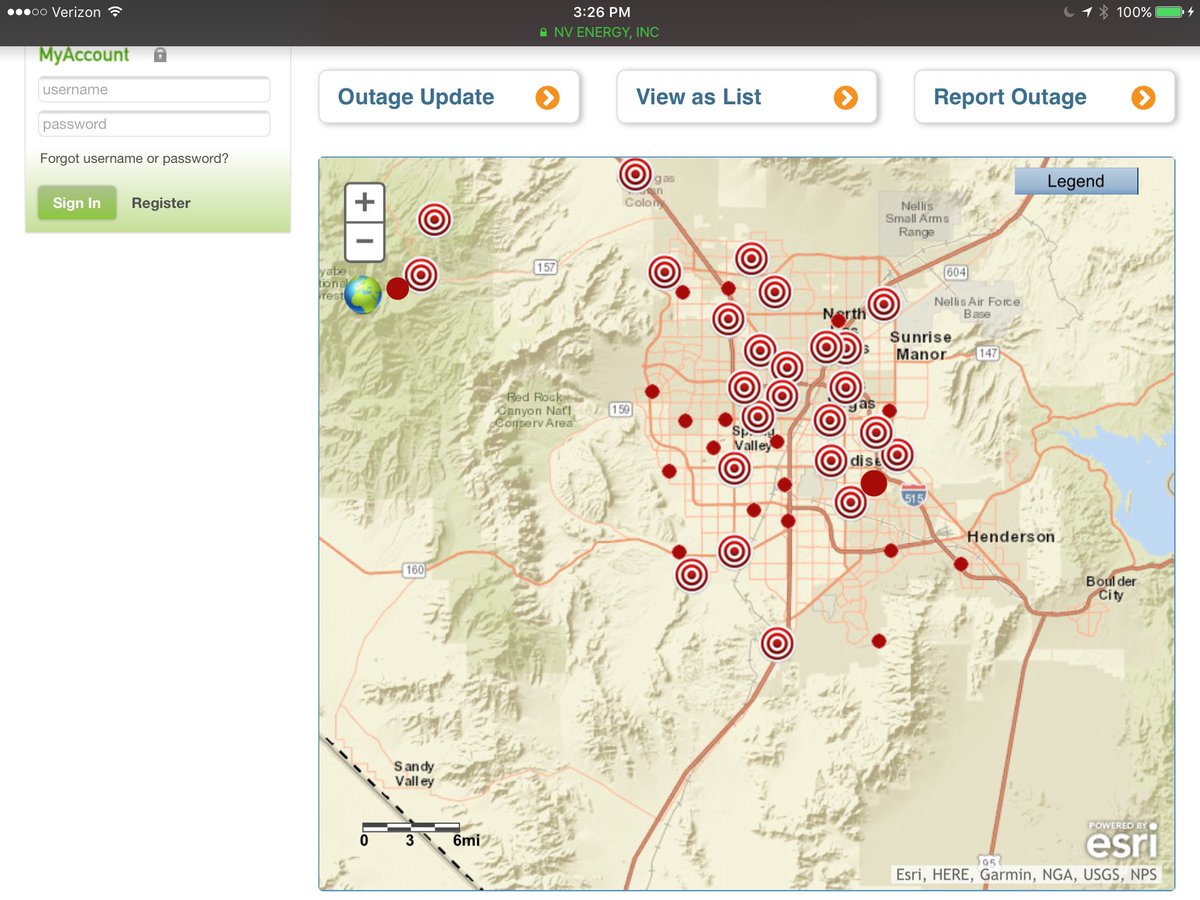Open Forgot username or password link
Viewport: 1200px width, 900px height.
tap(134, 158)
